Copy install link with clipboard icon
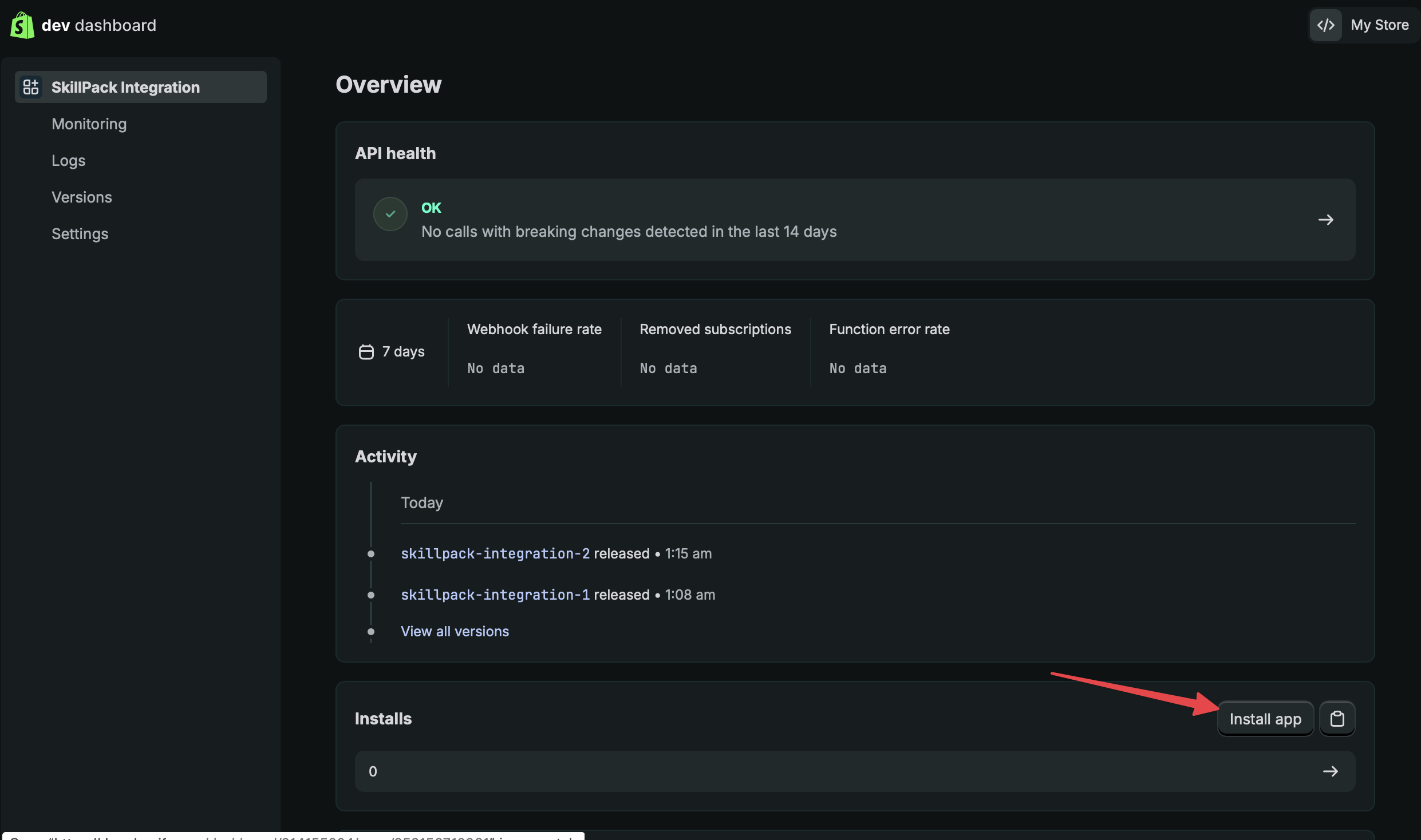The height and width of the screenshot is (840, 1421). pos(1337,719)
